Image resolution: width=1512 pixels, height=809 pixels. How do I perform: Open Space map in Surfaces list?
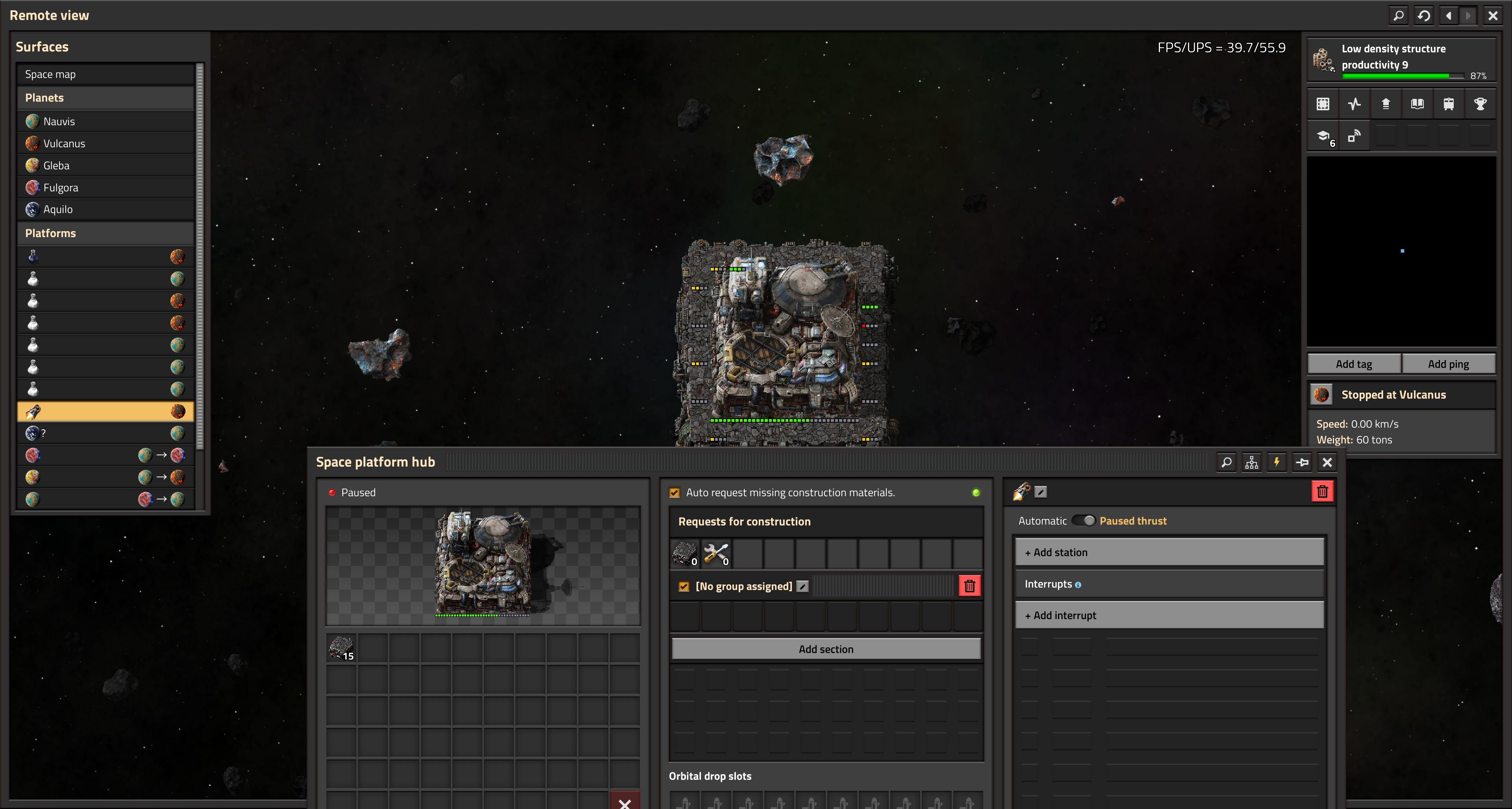pyautogui.click(x=106, y=74)
